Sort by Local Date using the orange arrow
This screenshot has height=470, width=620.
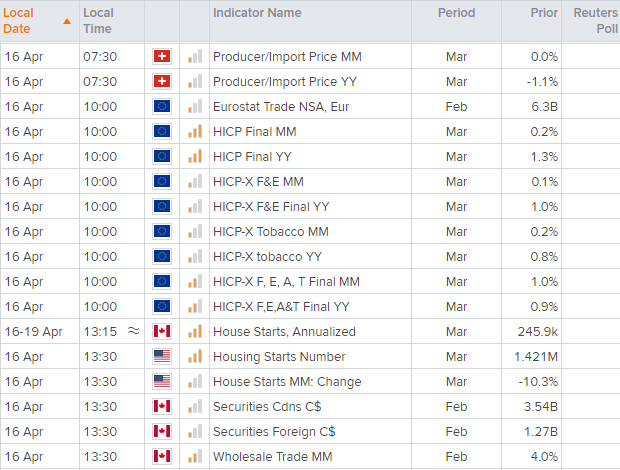tap(66, 21)
